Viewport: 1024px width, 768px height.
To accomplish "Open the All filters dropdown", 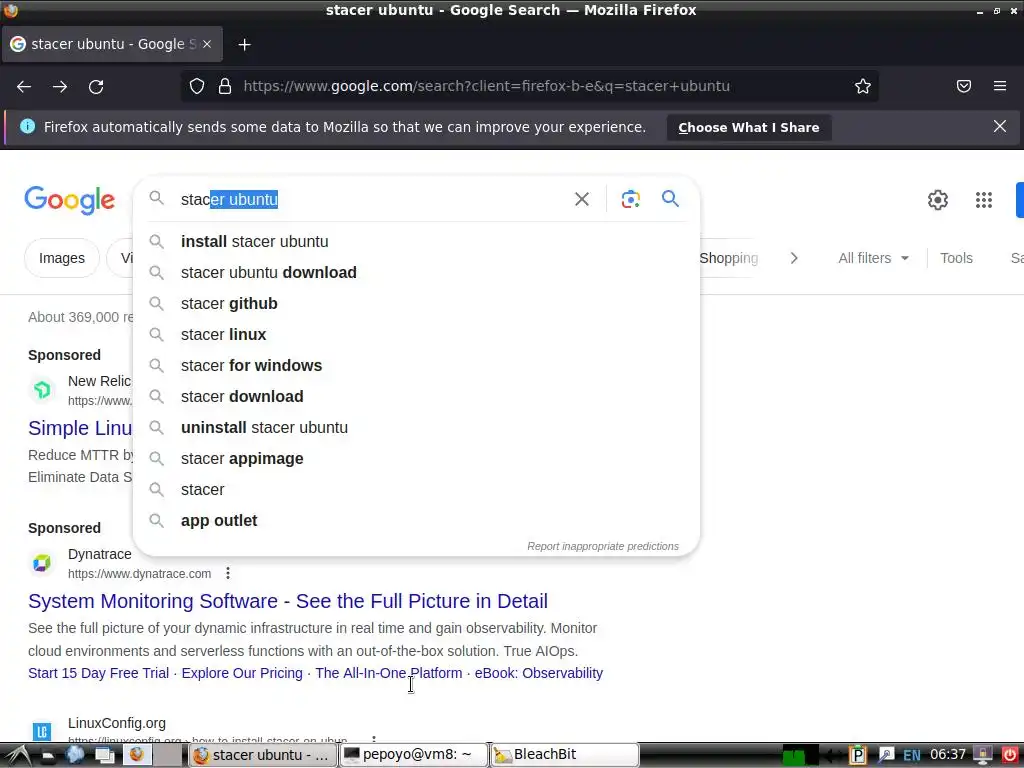I will 873,258.
